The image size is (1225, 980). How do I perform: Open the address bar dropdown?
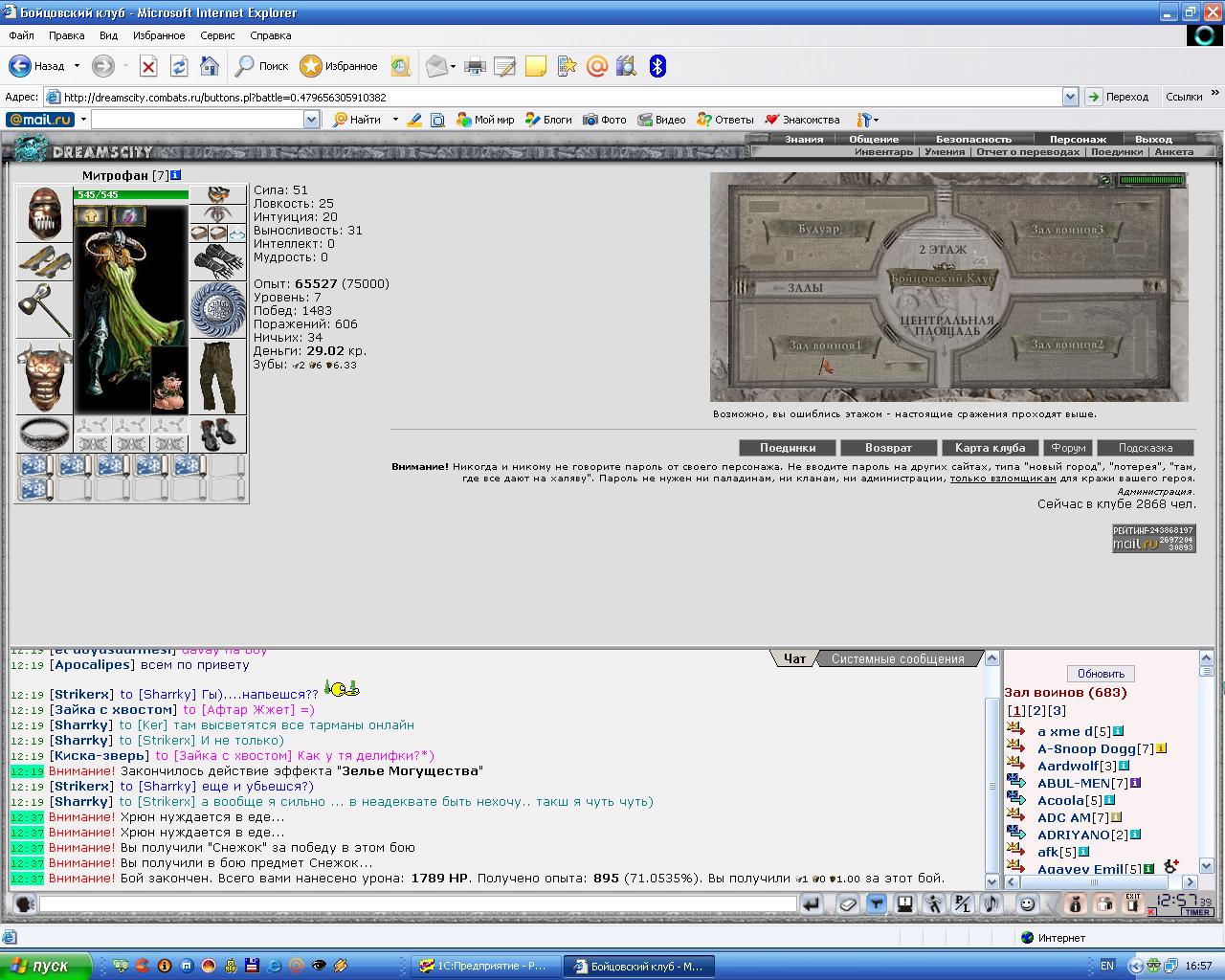tap(1070, 97)
